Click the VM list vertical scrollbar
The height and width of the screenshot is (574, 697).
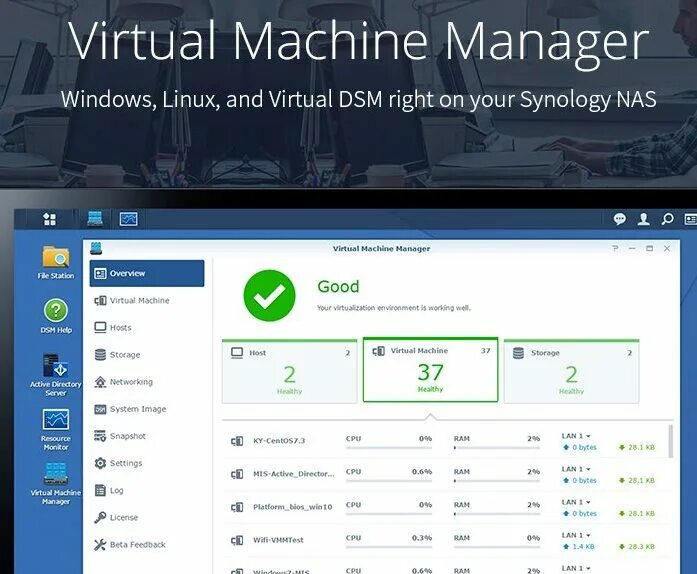click(x=671, y=441)
